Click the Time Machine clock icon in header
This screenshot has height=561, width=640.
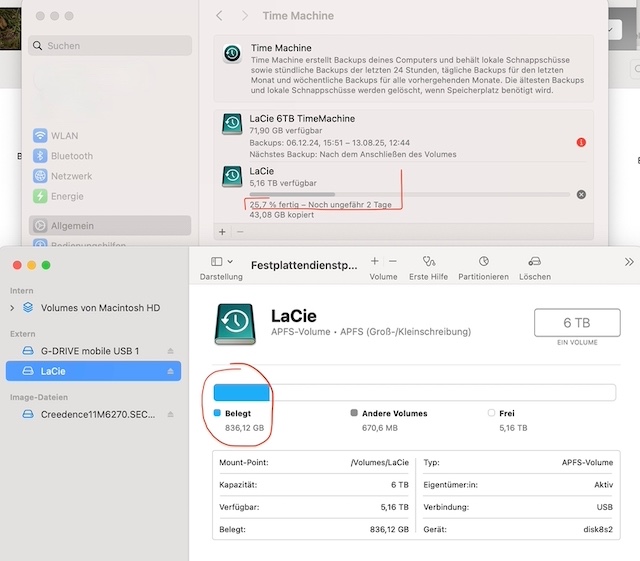tap(232, 53)
